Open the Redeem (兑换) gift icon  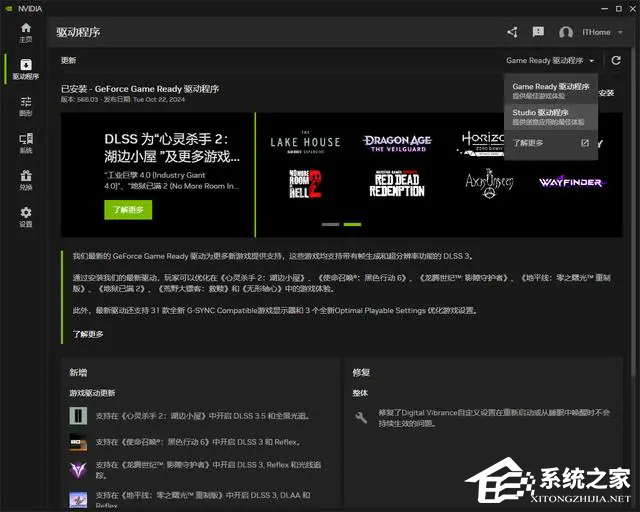26,180
